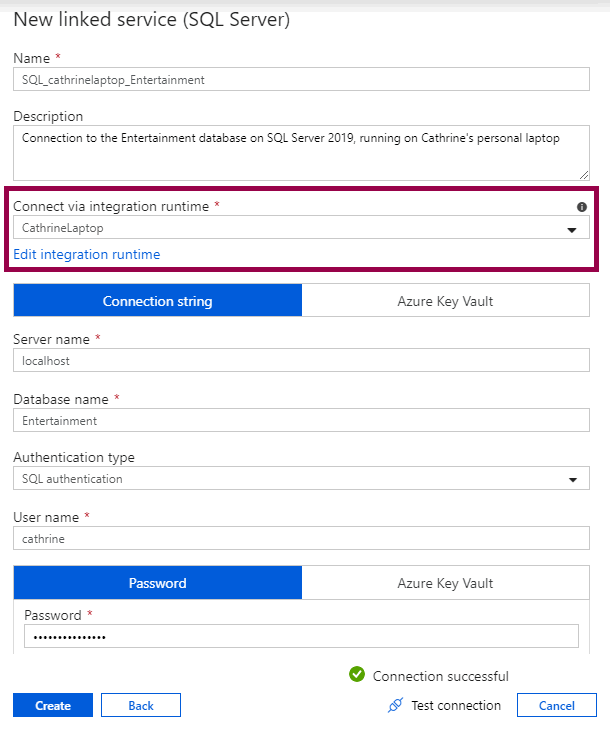The height and width of the screenshot is (730, 610).
Task: Open the CathrineLaptop runtime combo box
Action: [x=290, y=228]
